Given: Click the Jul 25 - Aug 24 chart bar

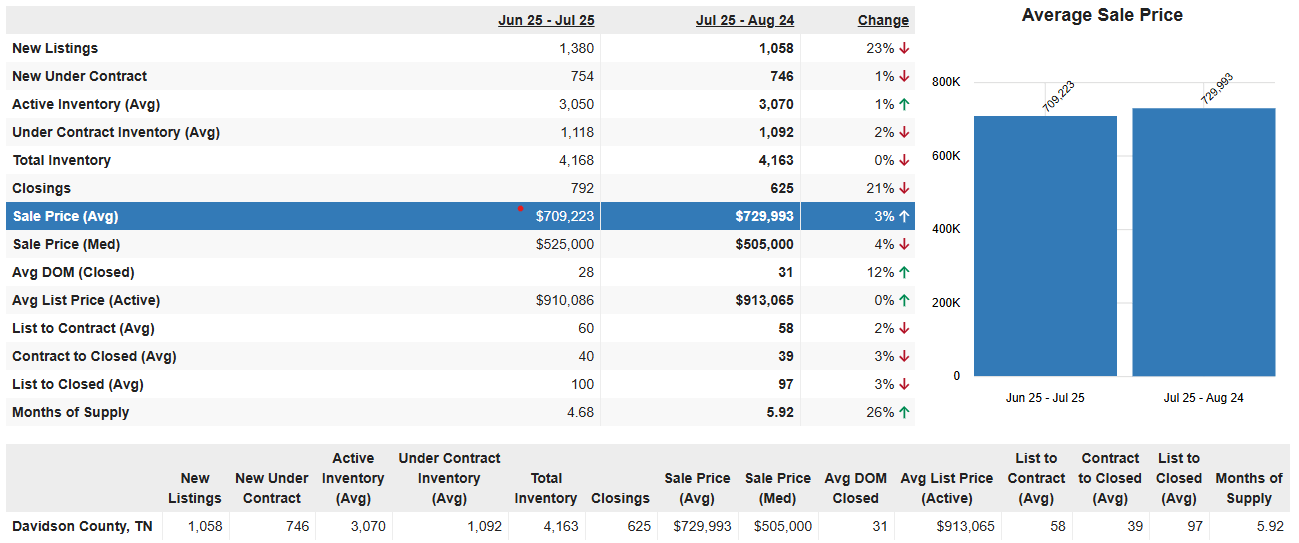Looking at the screenshot, I should 1204,242.
